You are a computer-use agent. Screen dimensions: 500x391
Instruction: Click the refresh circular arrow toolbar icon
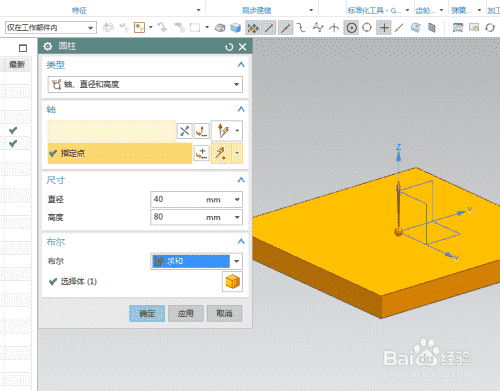[490, 28]
